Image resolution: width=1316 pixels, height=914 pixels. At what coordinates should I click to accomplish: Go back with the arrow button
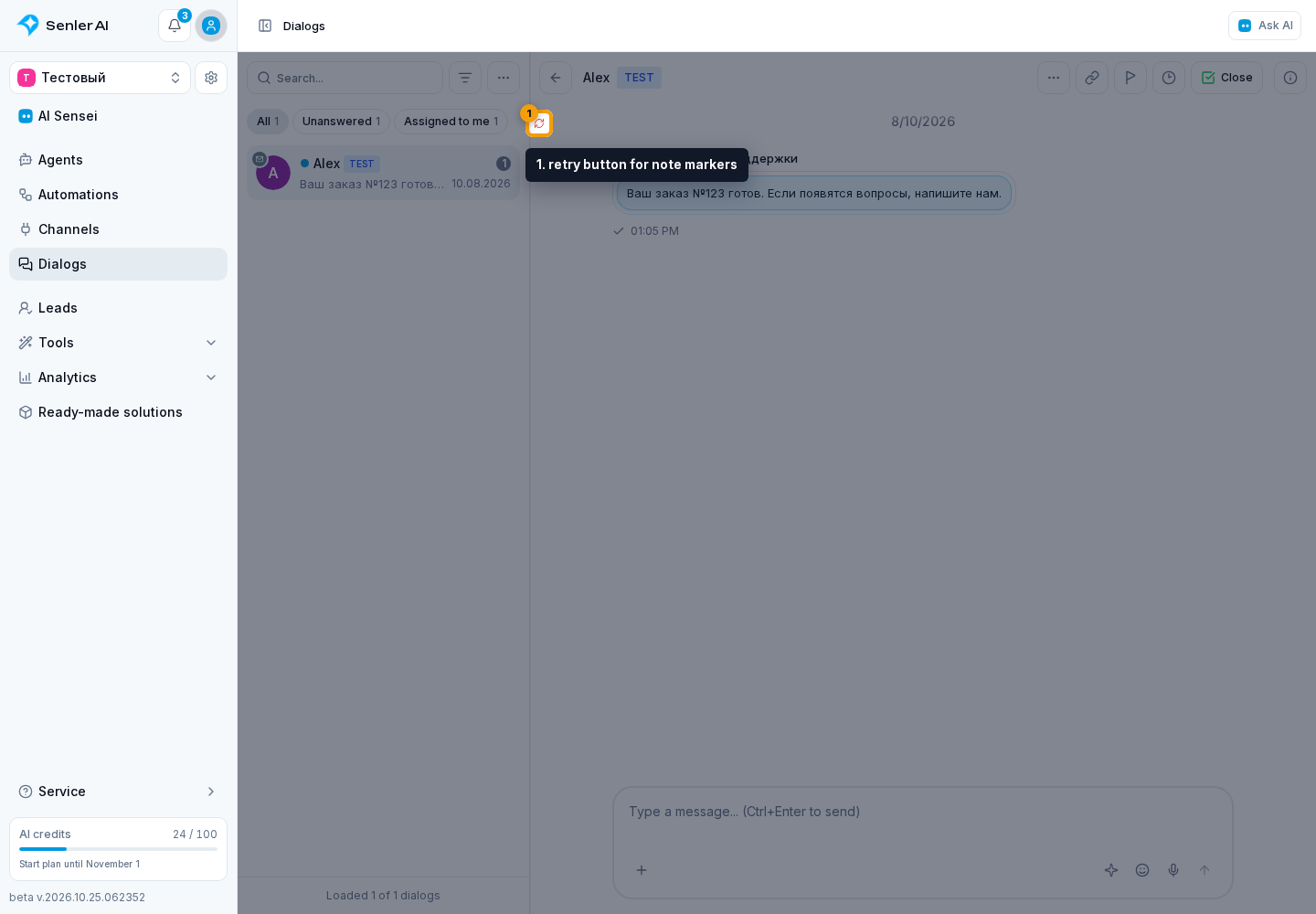(556, 78)
